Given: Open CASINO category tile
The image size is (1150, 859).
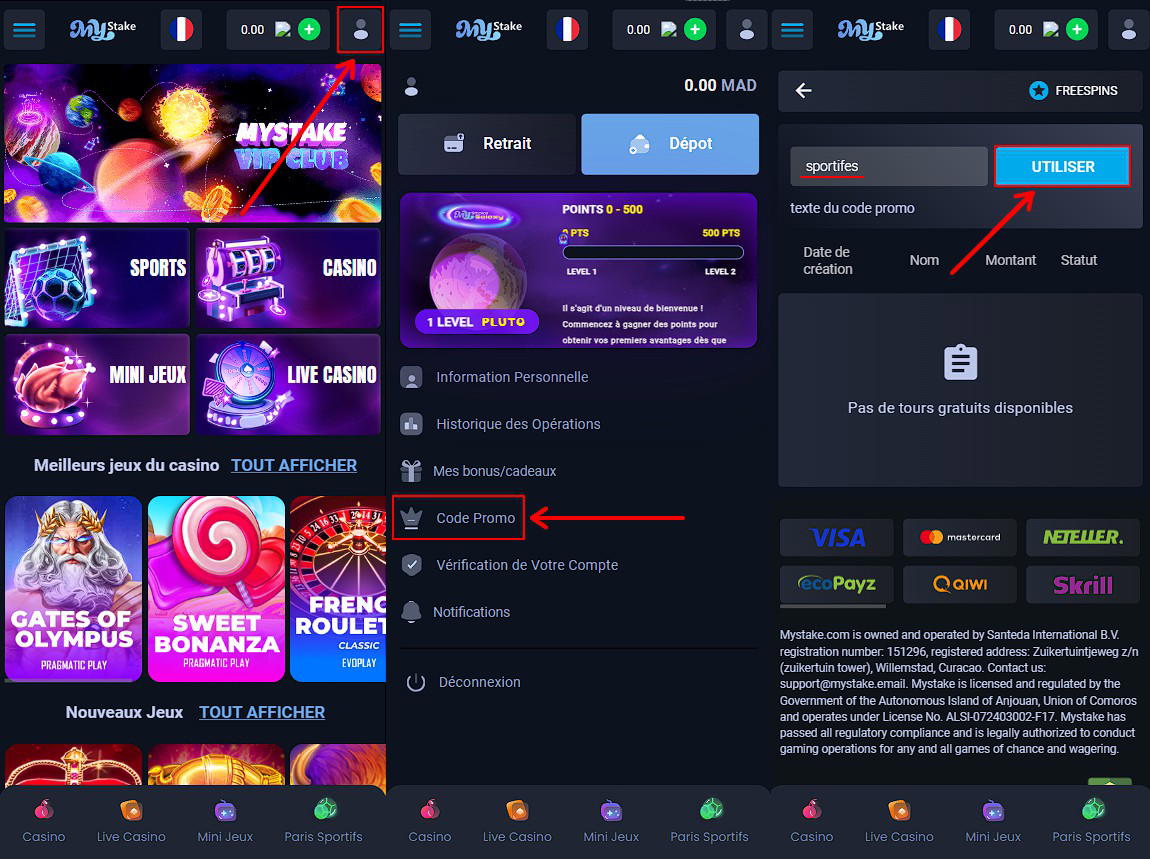Looking at the screenshot, I should tap(288, 278).
